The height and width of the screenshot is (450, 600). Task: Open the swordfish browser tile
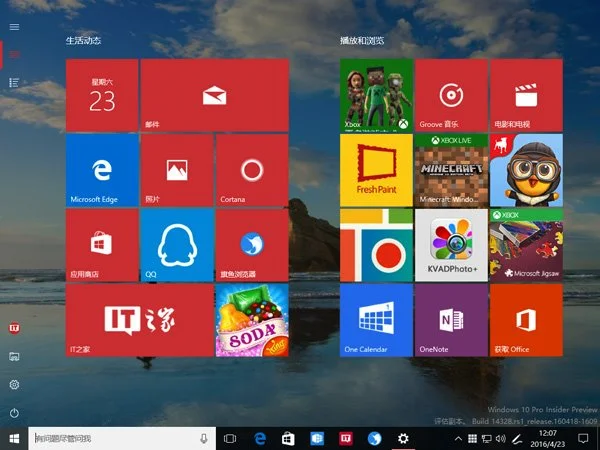click(252, 245)
